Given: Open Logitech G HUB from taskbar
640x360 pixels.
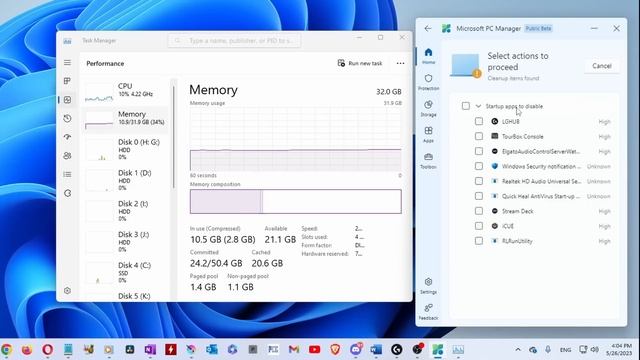Looking at the screenshot, I should [396, 349].
